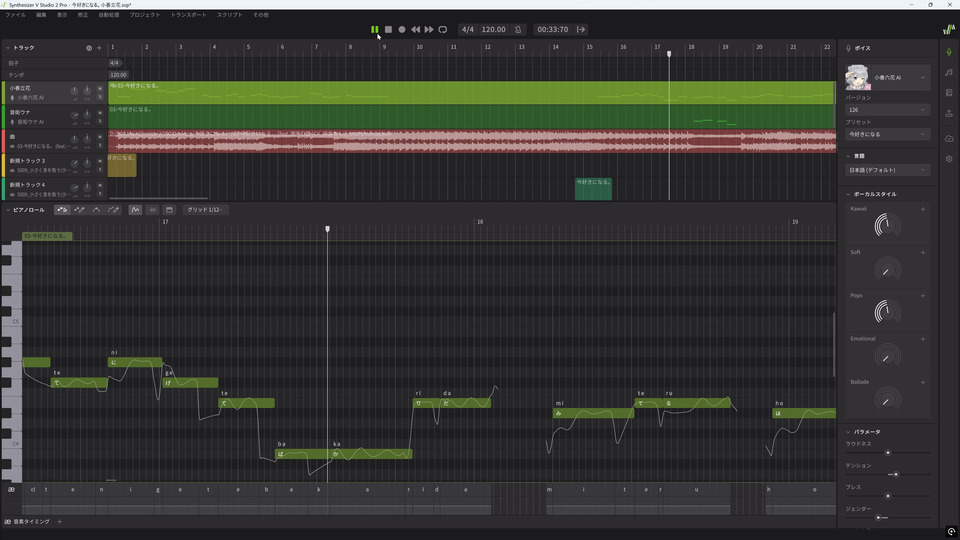960x540 pixels.
Task: Add a parameter panel with the plus next to 音素タイミング
Action: coord(59,522)
